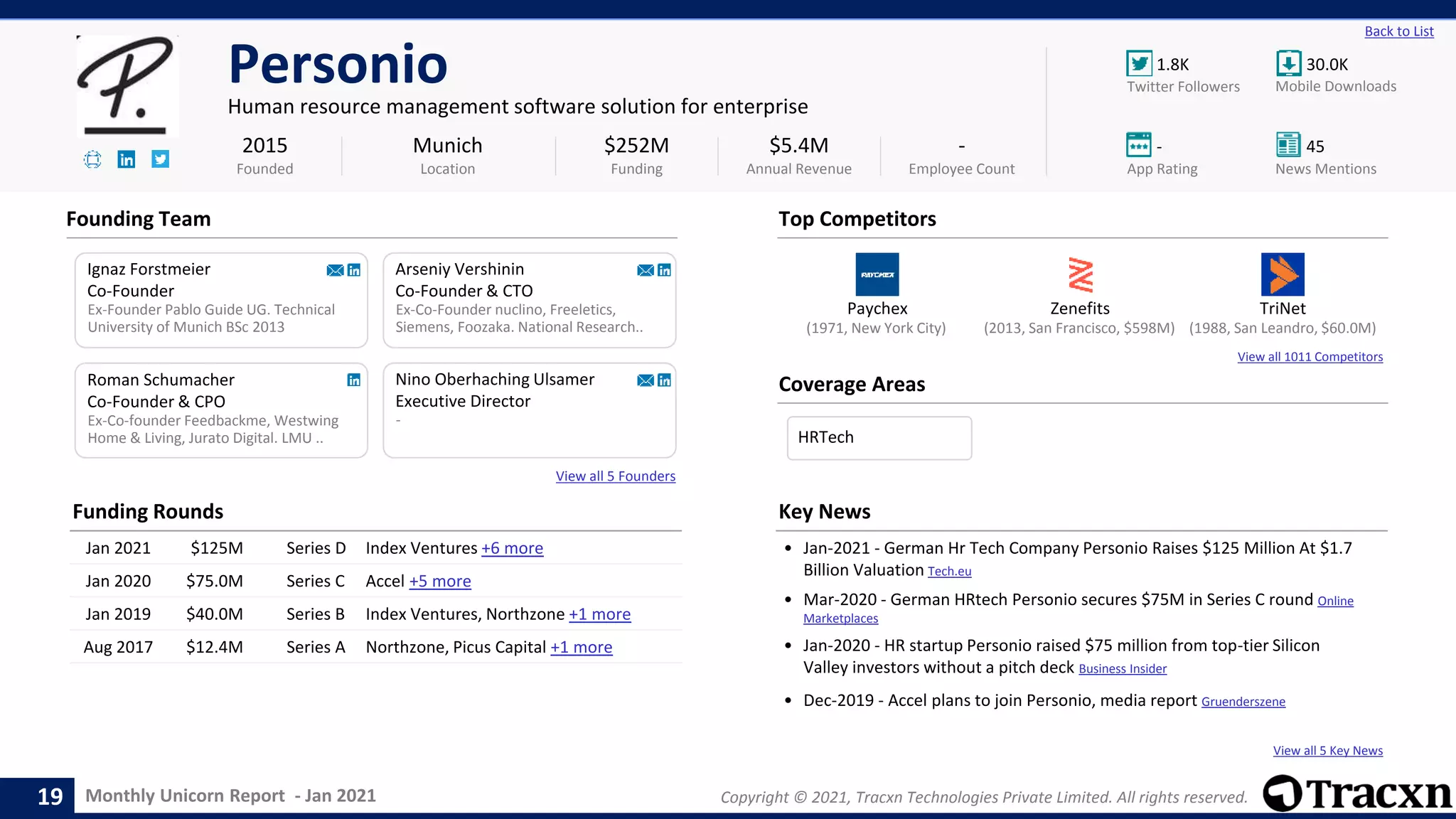Click Twitter Followers bird icon
The image size is (1456, 819).
pos(1139,63)
